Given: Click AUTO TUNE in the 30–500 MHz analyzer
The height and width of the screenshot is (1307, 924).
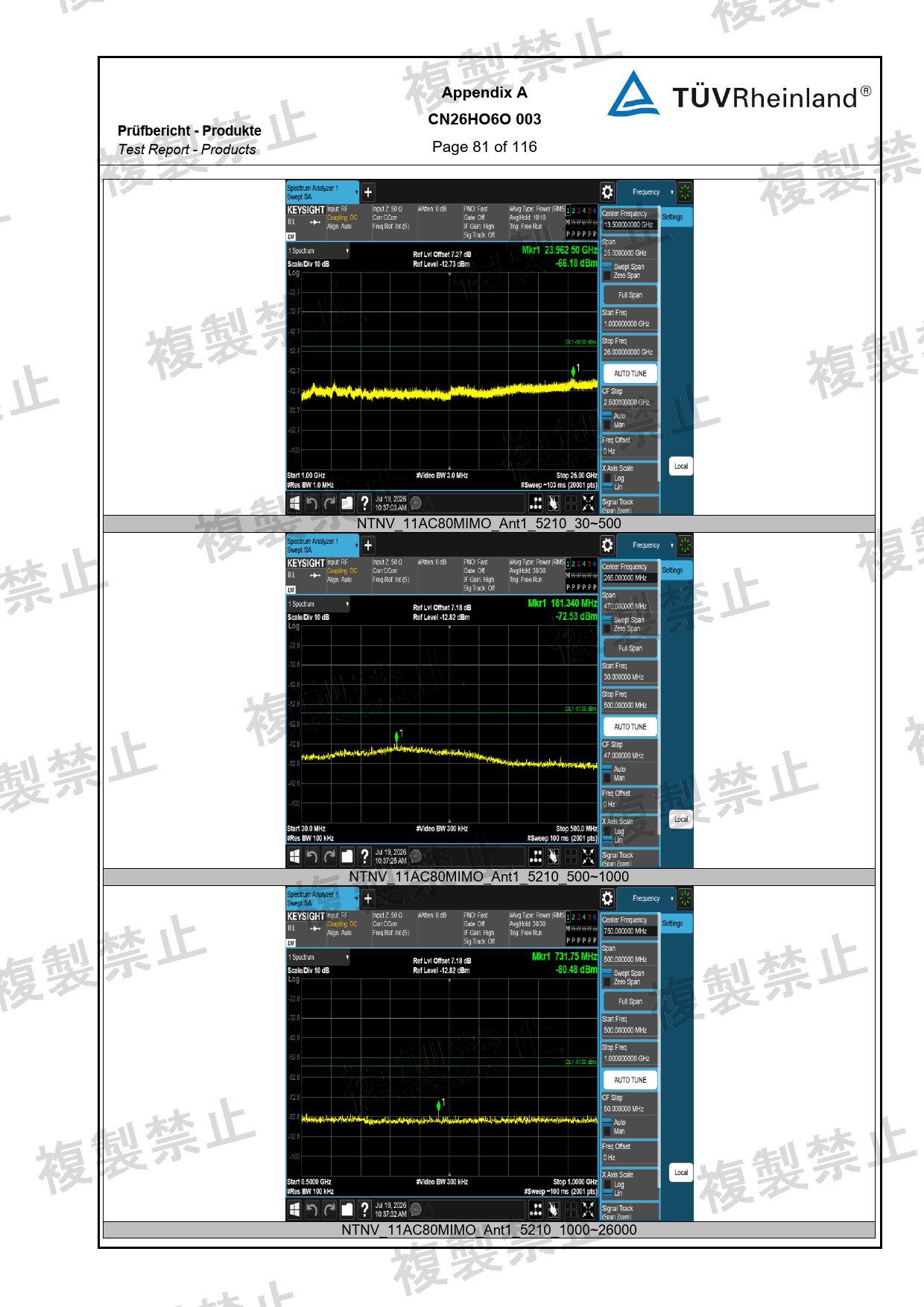Looking at the screenshot, I should (x=630, y=727).
